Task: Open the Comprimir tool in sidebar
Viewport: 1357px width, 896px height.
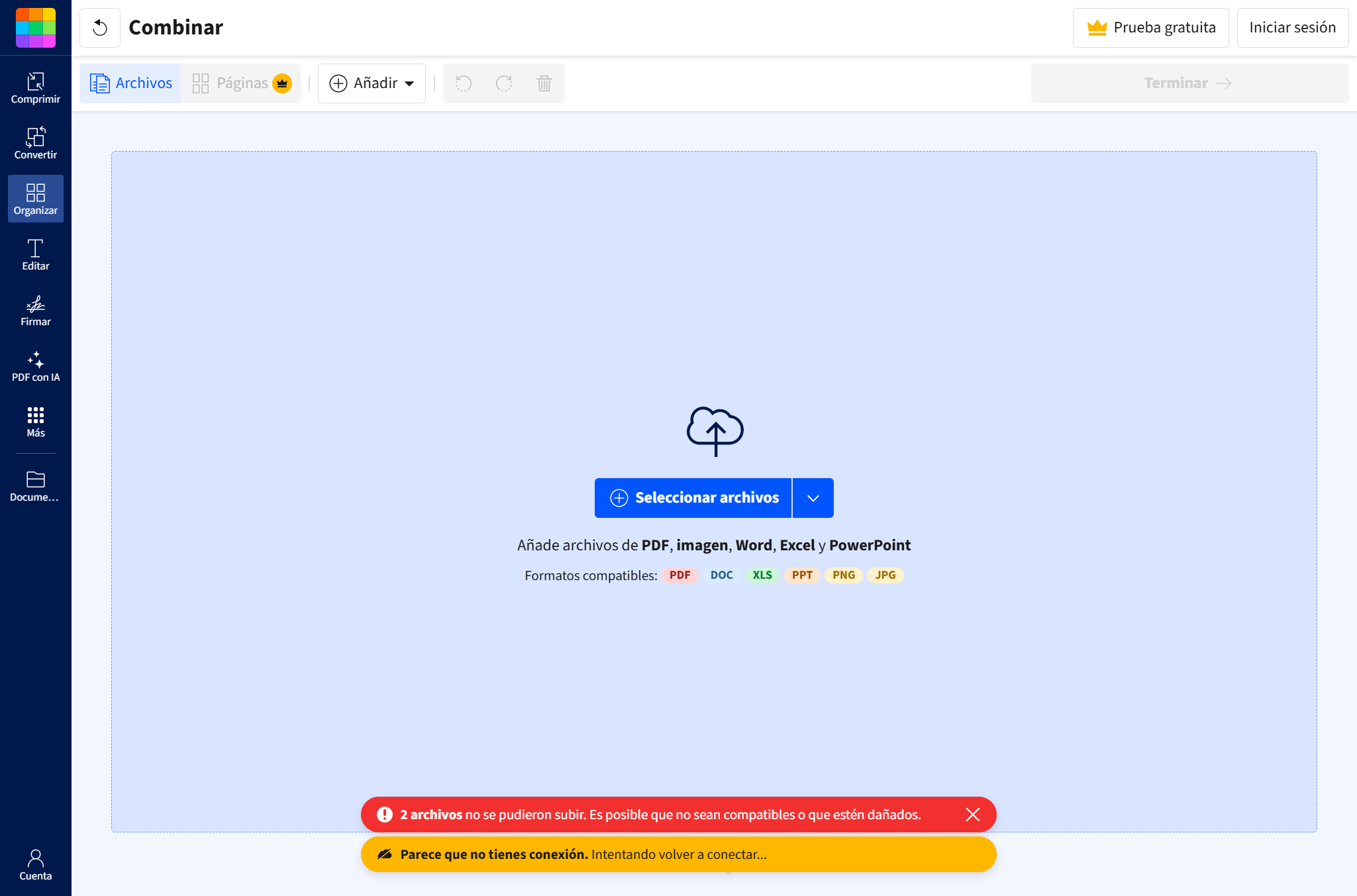Action: 36,88
